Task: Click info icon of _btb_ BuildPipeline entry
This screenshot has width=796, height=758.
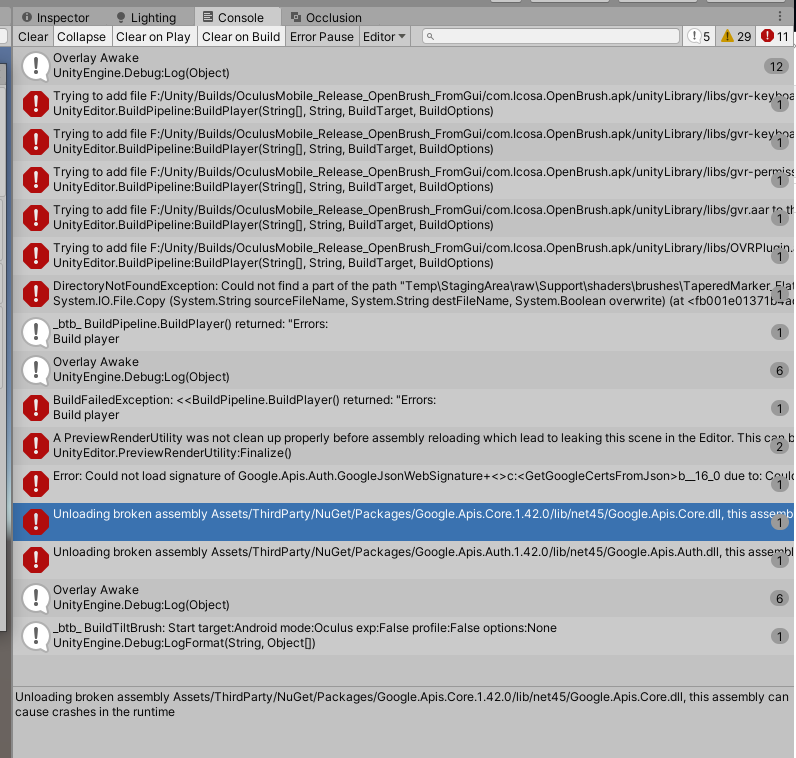Action: pos(36,332)
